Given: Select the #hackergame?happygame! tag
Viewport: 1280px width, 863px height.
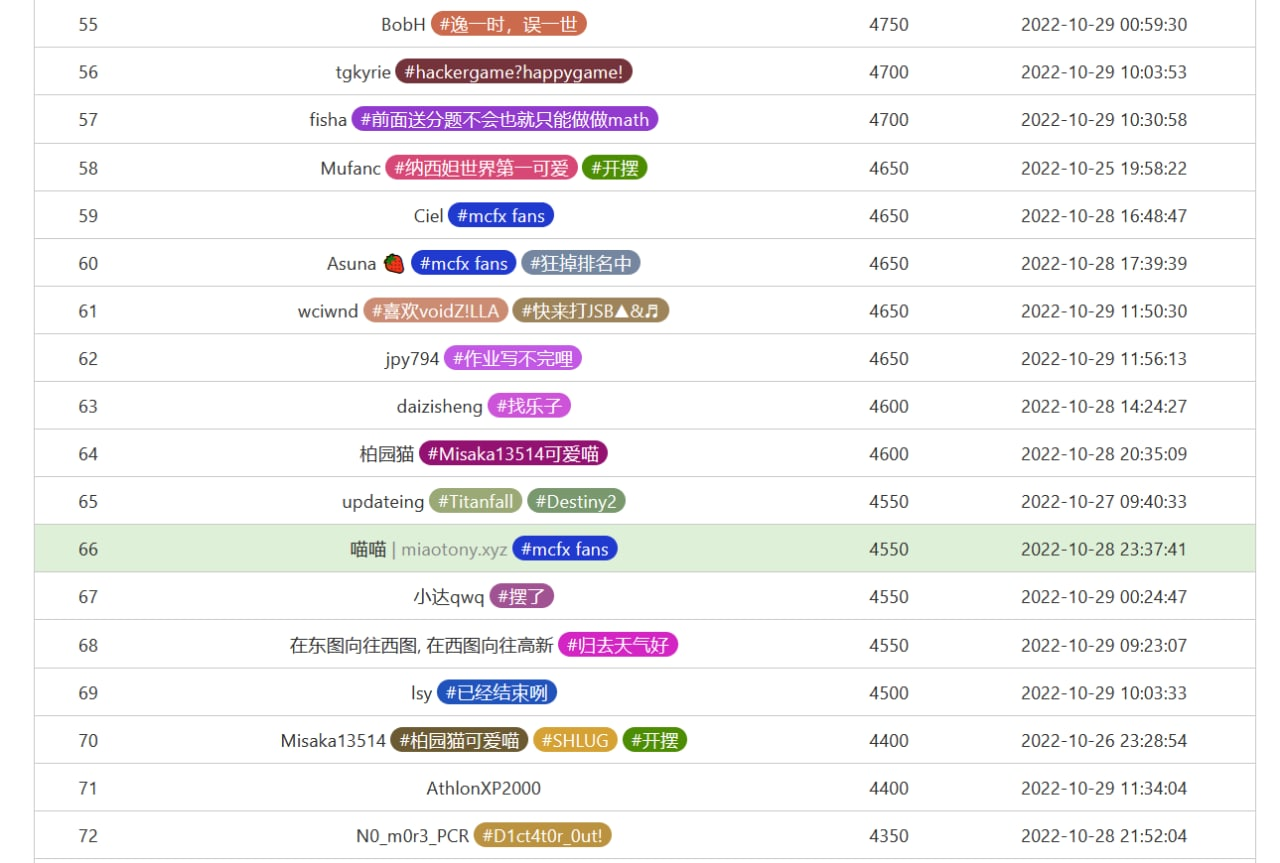Looking at the screenshot, I should pyautogui.click(x=514, y=72).
